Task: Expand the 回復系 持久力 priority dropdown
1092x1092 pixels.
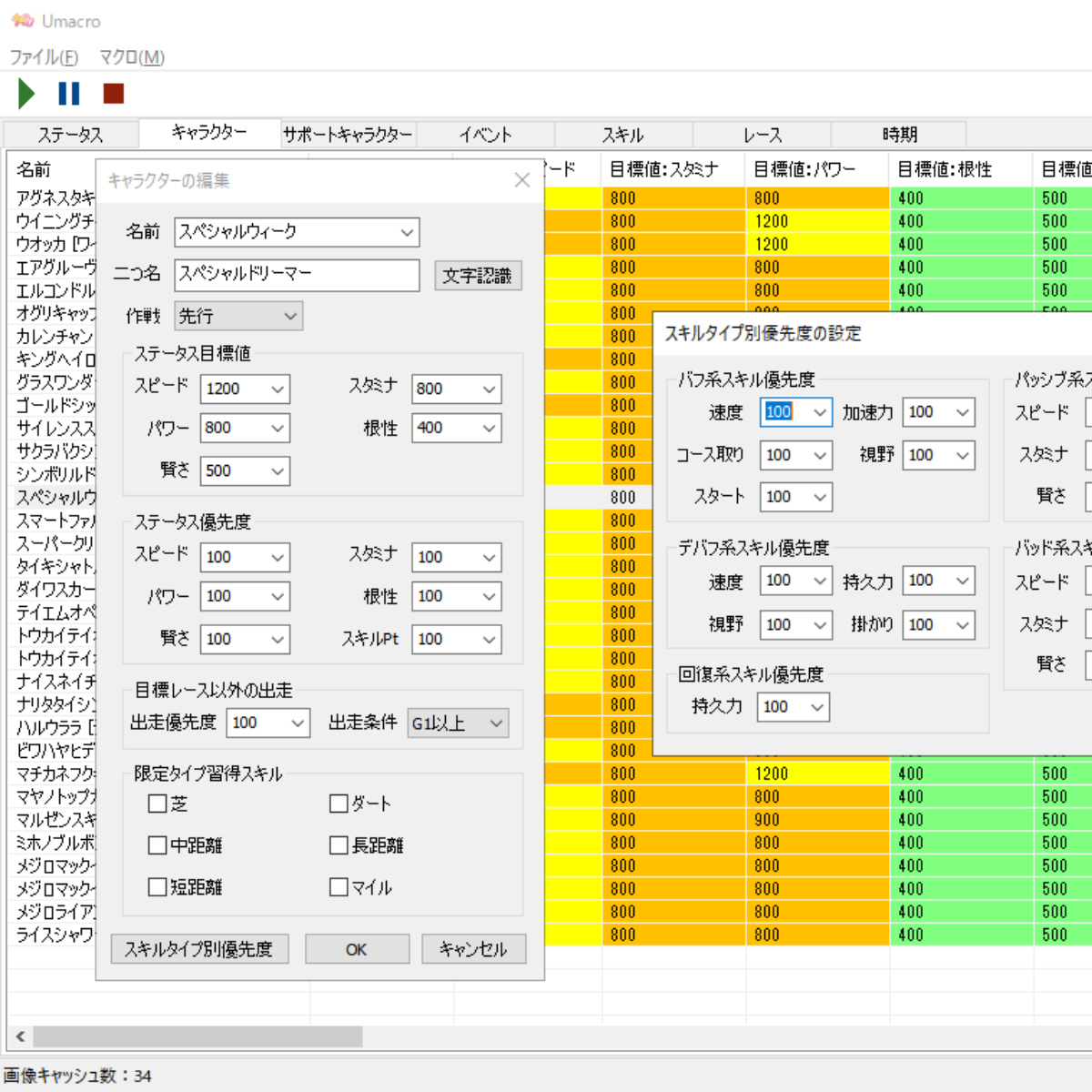Action: coord(816,707)
